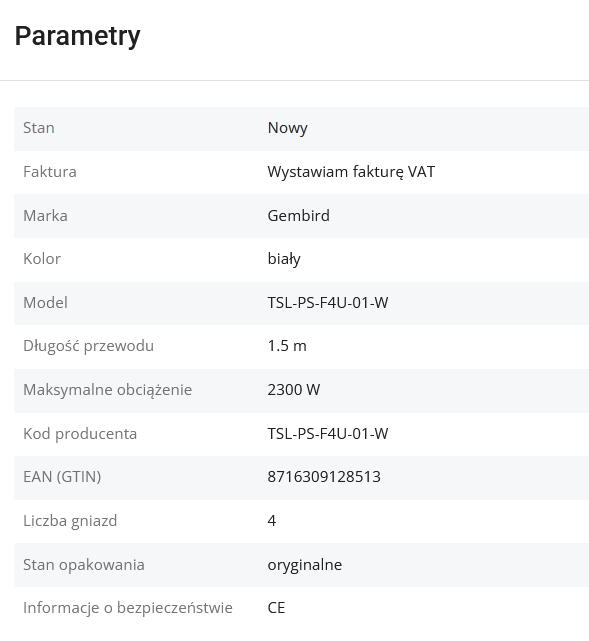Click the Faktura label
The height and width of the screenshot is (641, 589).
click(x=50, y=172)
